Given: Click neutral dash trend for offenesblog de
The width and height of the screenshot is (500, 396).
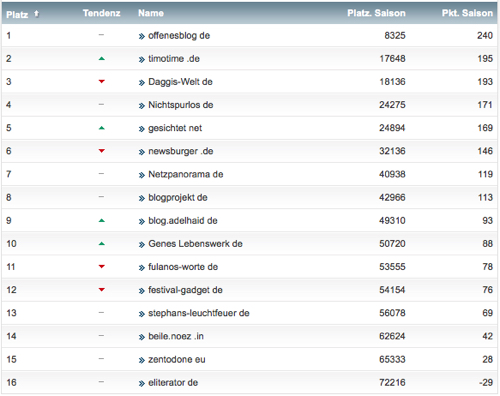Looking at the screenshot, I should pyautogui.click(x=101, y=35).
